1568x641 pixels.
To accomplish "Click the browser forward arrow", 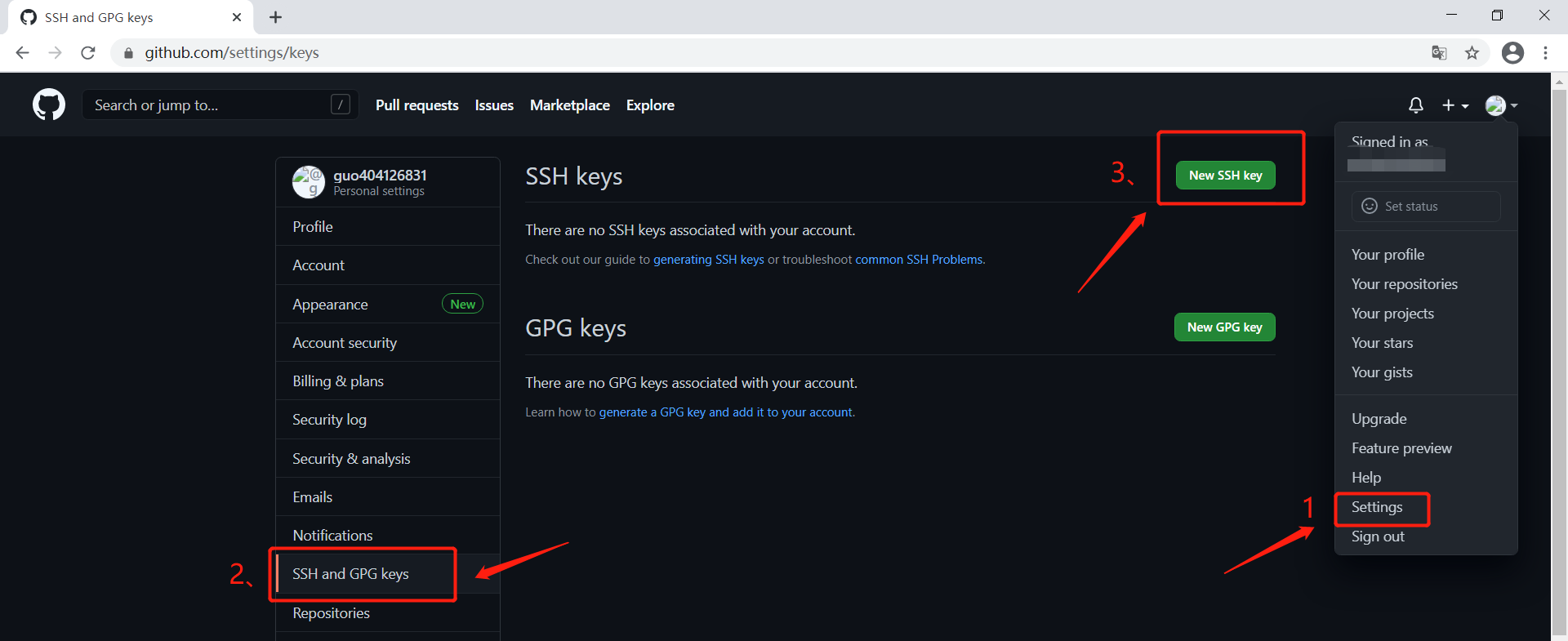I will click(55, 52).
